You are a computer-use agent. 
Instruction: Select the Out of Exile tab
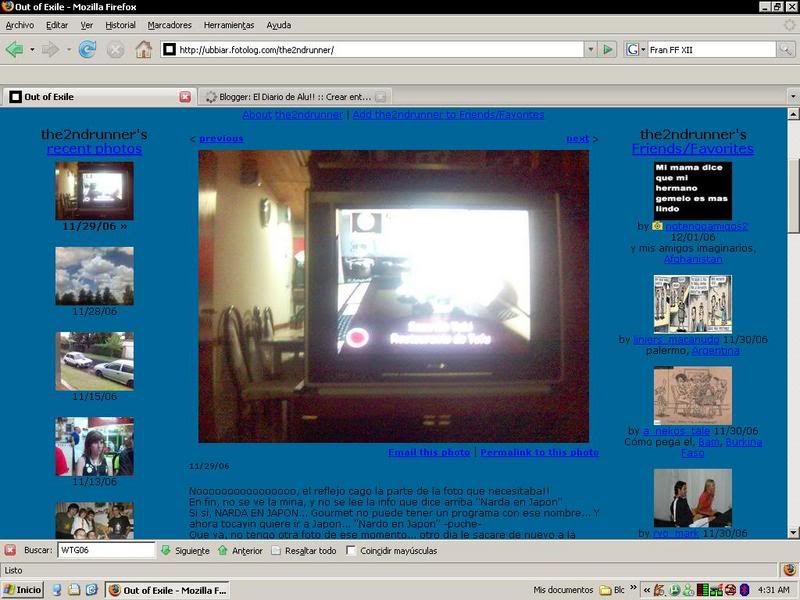click(99, 96)
